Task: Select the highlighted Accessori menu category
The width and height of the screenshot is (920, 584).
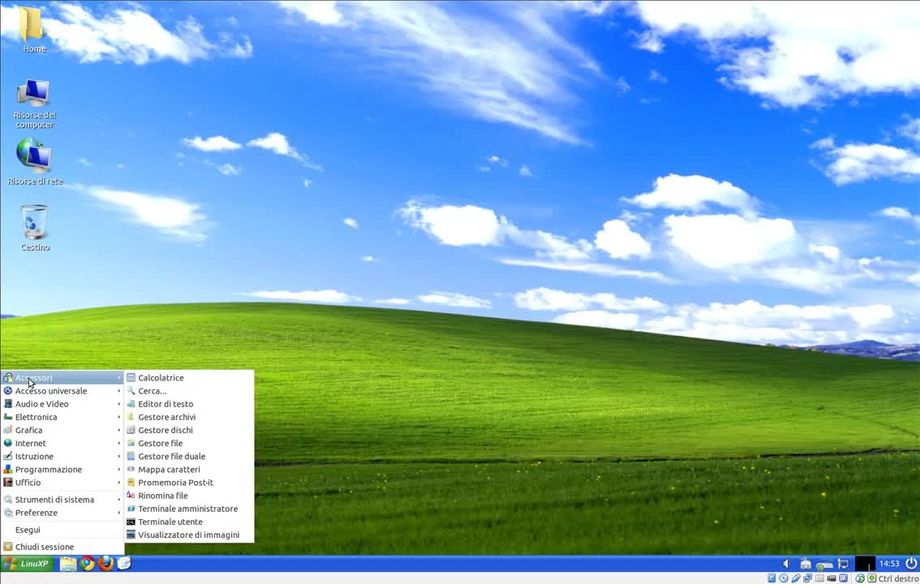Action: click(62, 377)
